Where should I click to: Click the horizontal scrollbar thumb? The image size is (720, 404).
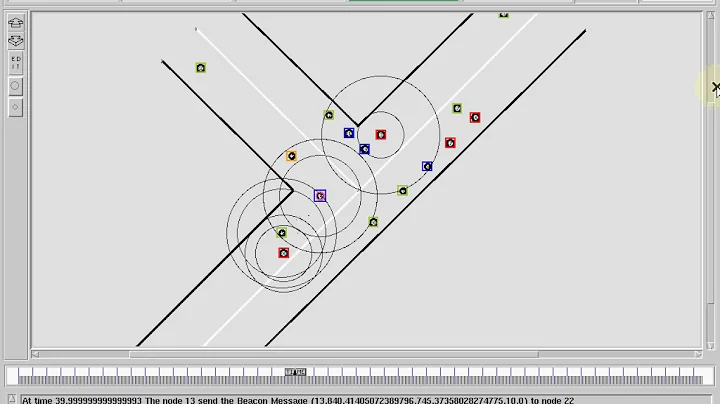[334, 354]
